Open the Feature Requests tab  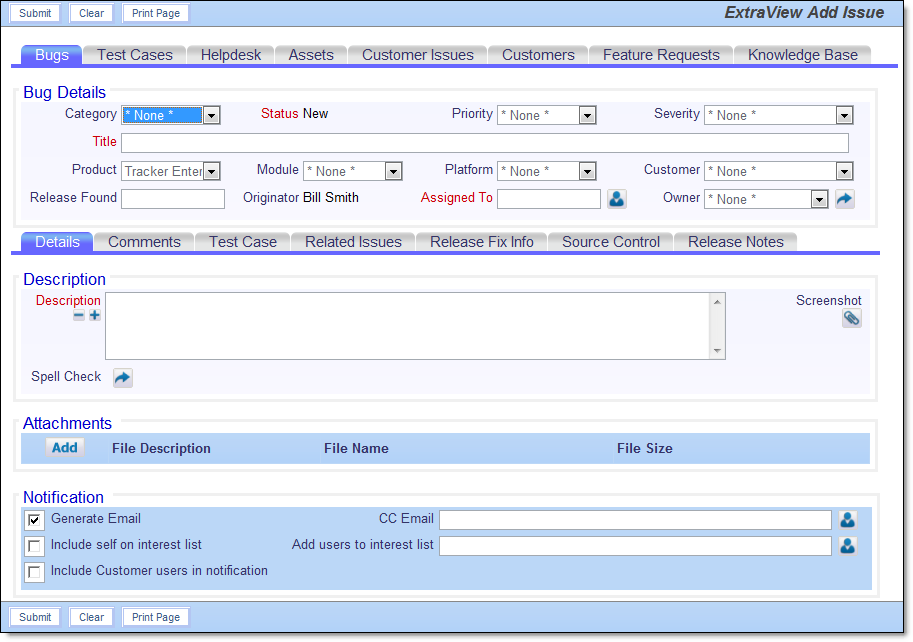point(661,55)
